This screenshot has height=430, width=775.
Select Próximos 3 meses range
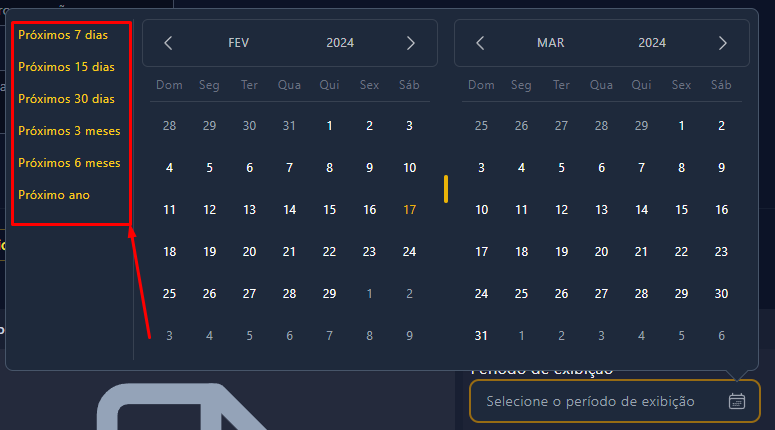click(x=69, y=131)
